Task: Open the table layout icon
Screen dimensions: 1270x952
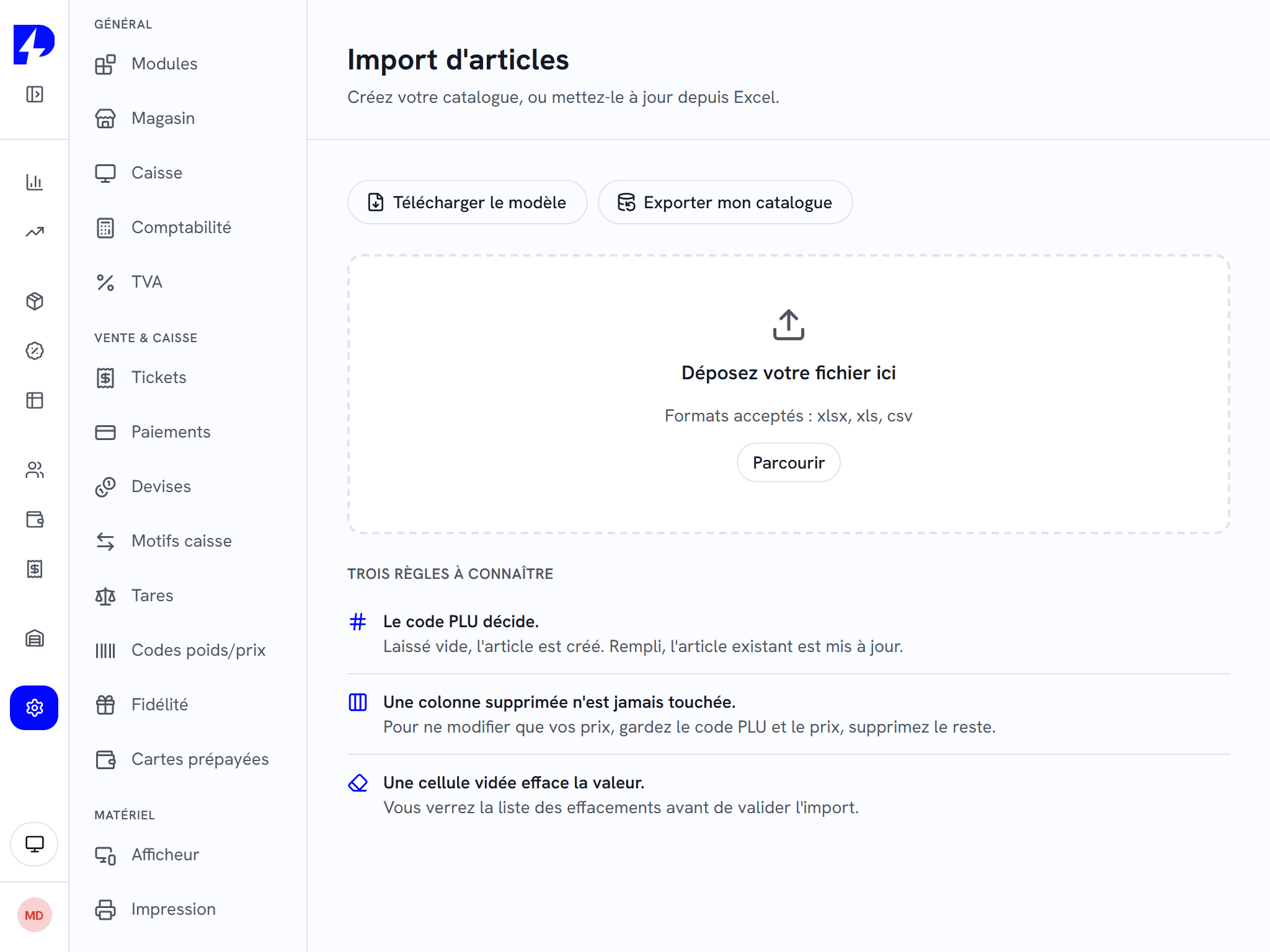Action: (x=35, y=400)
